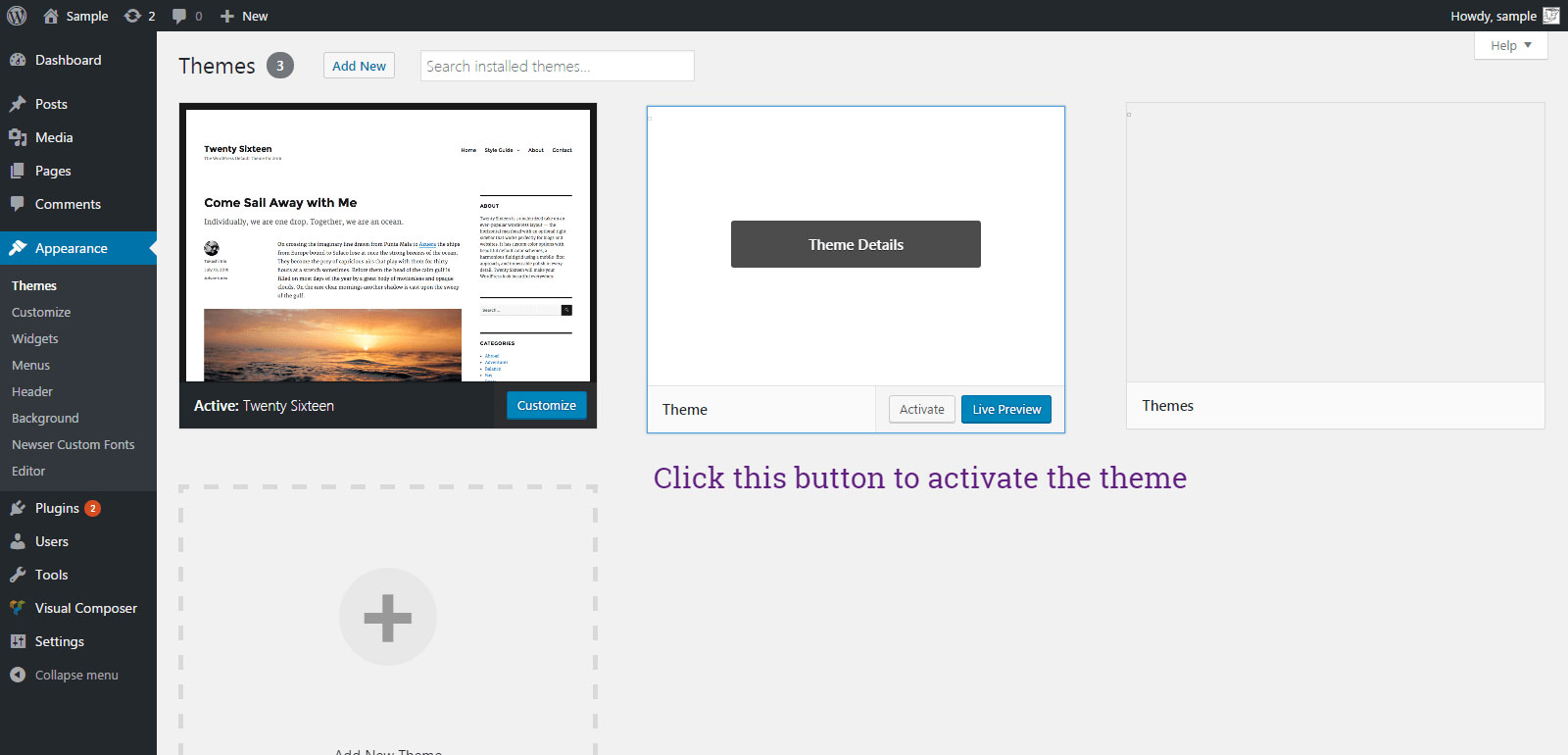Screen dimensions: 1568x755
Task: Click the Plugins plug icon
Action: [18, 508]
